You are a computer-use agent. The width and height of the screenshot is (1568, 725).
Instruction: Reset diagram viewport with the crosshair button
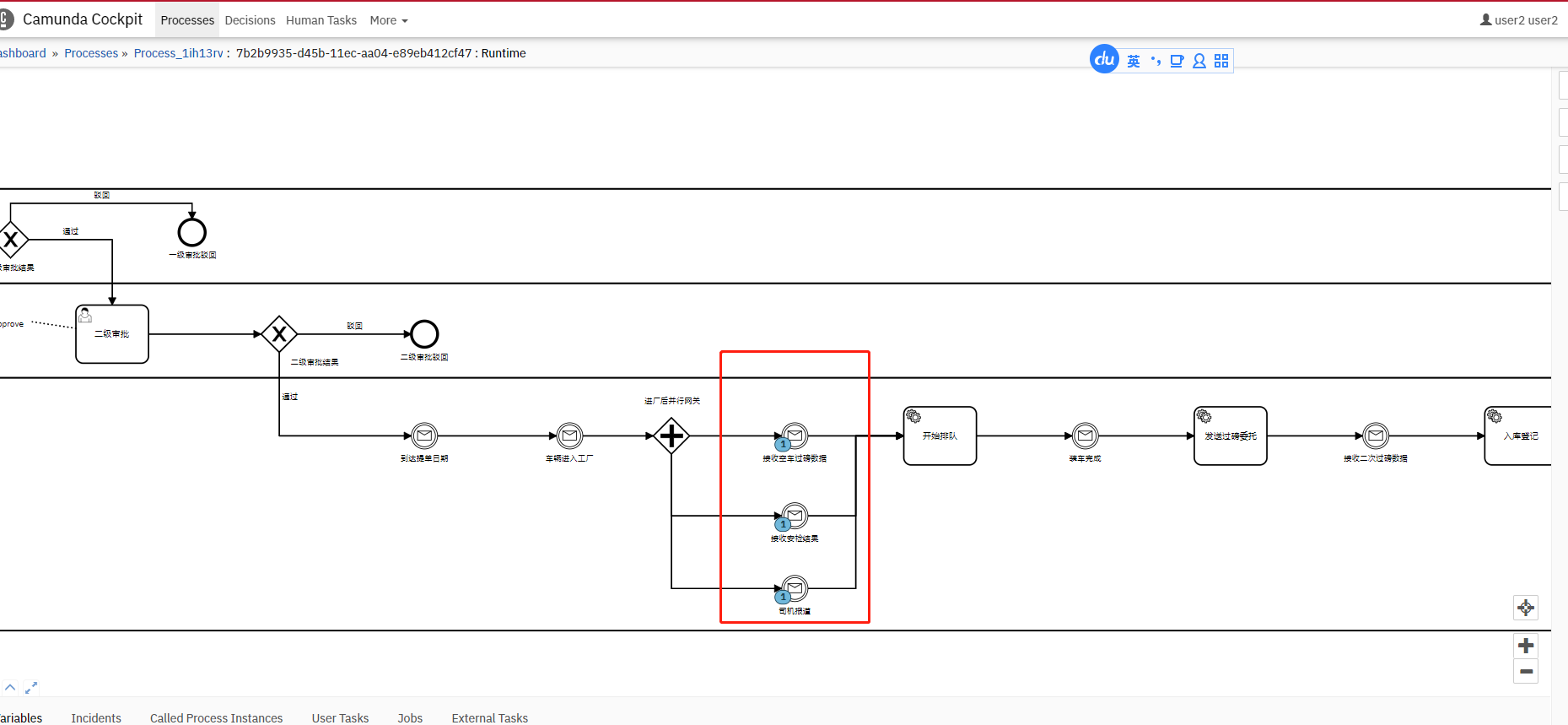[x=1526, y=608]
